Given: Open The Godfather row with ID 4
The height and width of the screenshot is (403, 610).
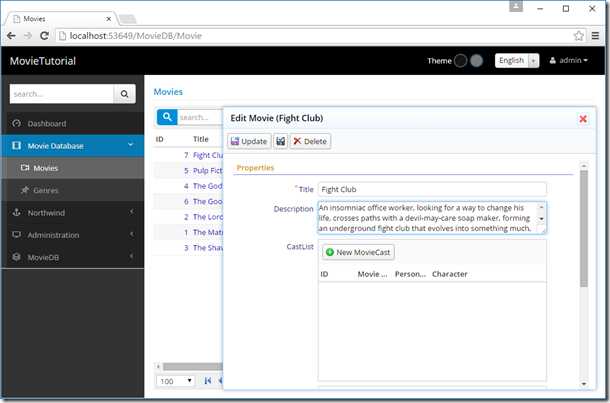Looking at the screenshot, I should coord(208,186).
